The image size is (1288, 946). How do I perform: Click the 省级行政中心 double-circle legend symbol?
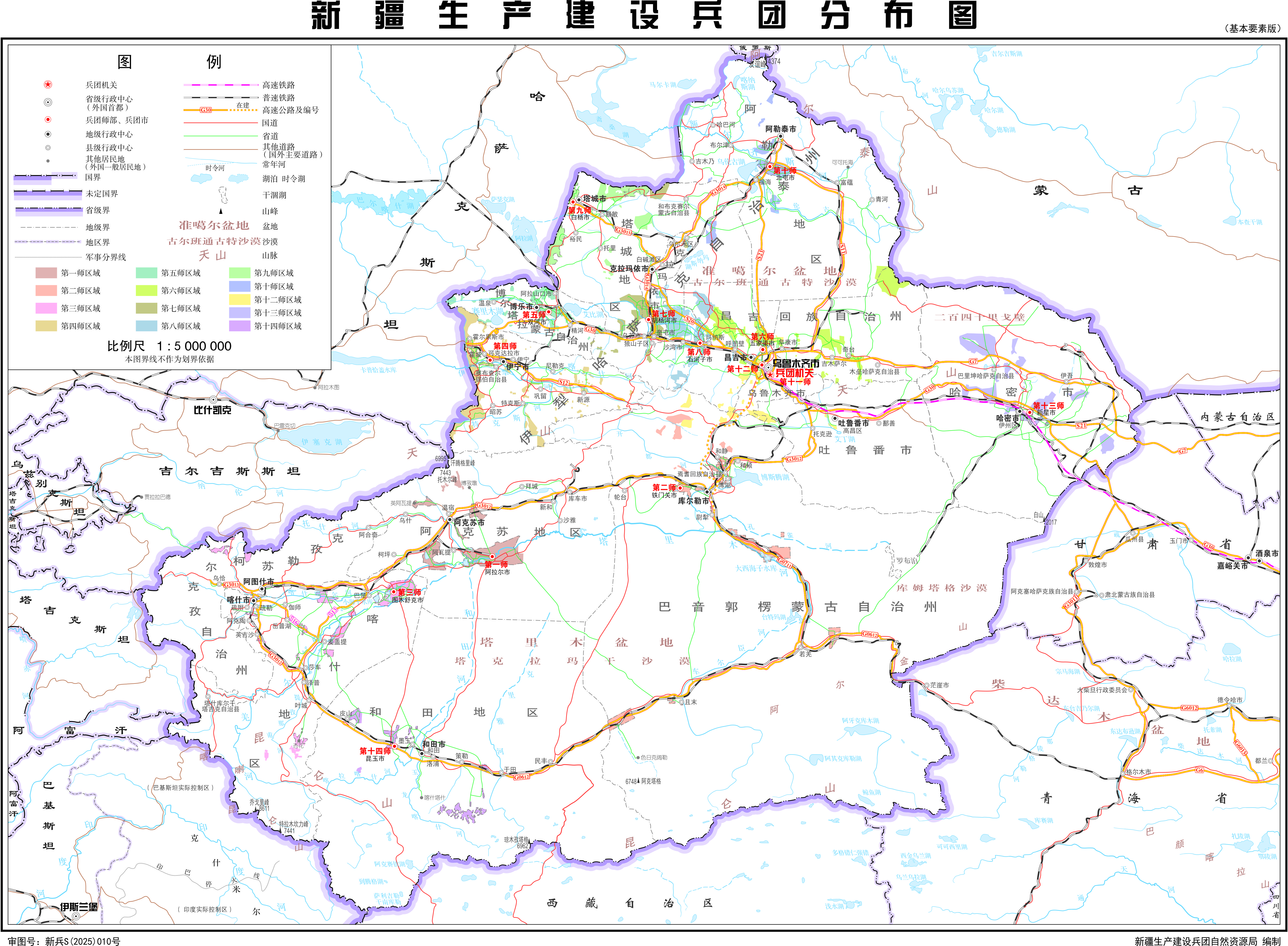[x=48, y=102]
